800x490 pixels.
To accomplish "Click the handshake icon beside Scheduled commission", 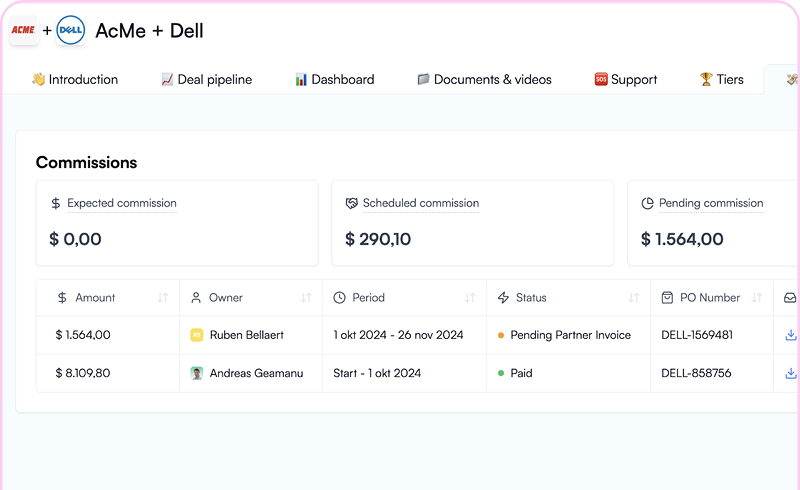I will (352, 203).
